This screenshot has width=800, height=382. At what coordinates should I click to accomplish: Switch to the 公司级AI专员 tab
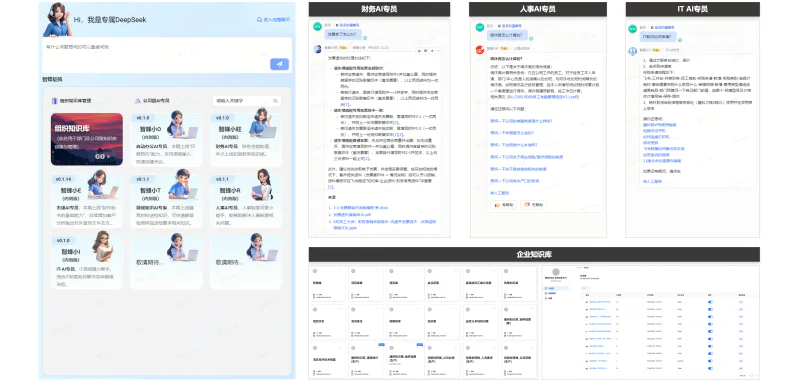point(152,101)
